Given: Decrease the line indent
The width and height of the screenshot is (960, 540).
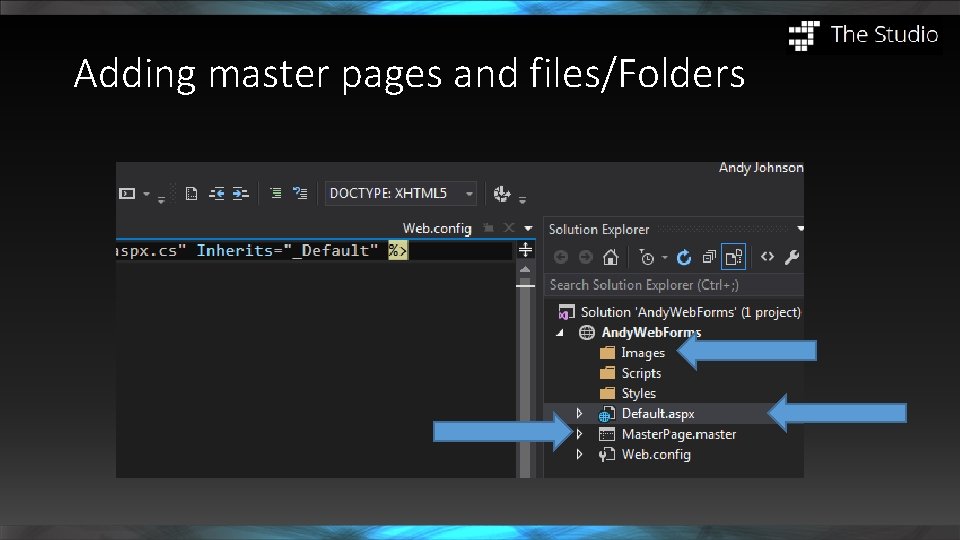Looking at the screenshot, I should pos(217,193).
